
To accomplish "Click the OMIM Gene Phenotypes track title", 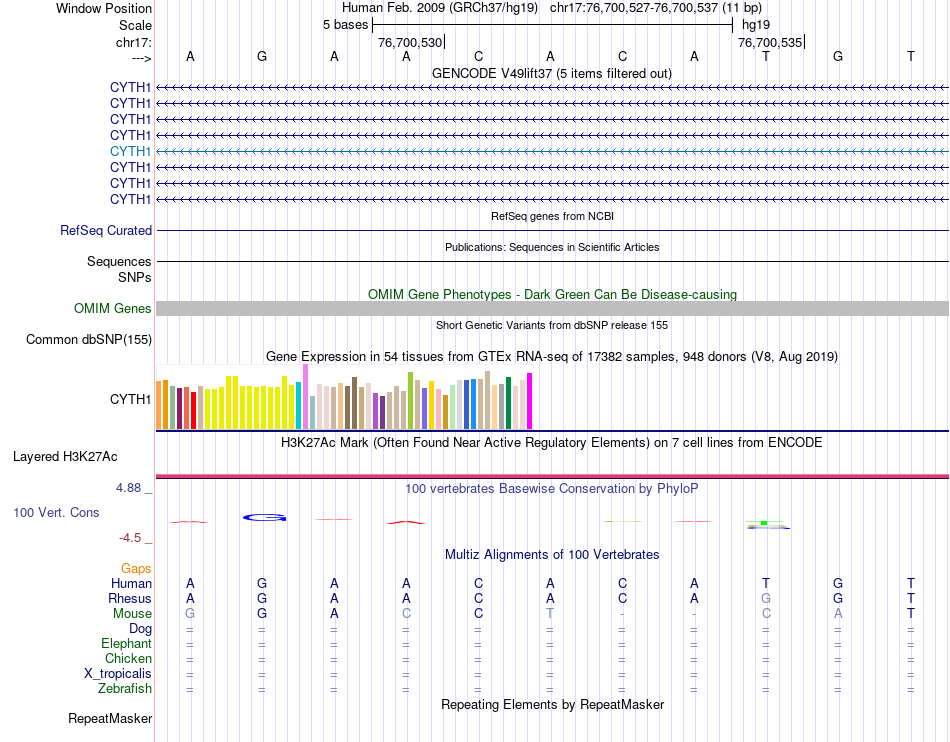I will coord(552,294).
